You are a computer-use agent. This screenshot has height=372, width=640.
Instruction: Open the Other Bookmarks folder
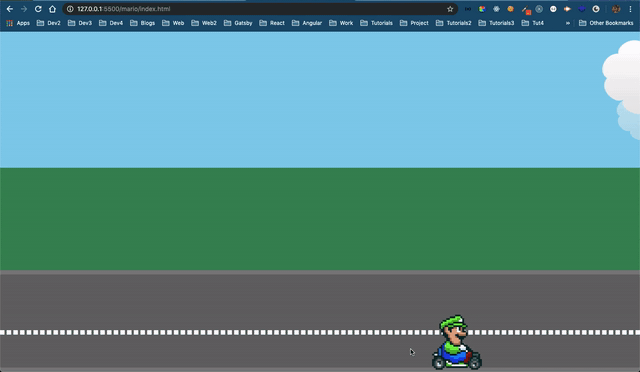click(606, 23)
